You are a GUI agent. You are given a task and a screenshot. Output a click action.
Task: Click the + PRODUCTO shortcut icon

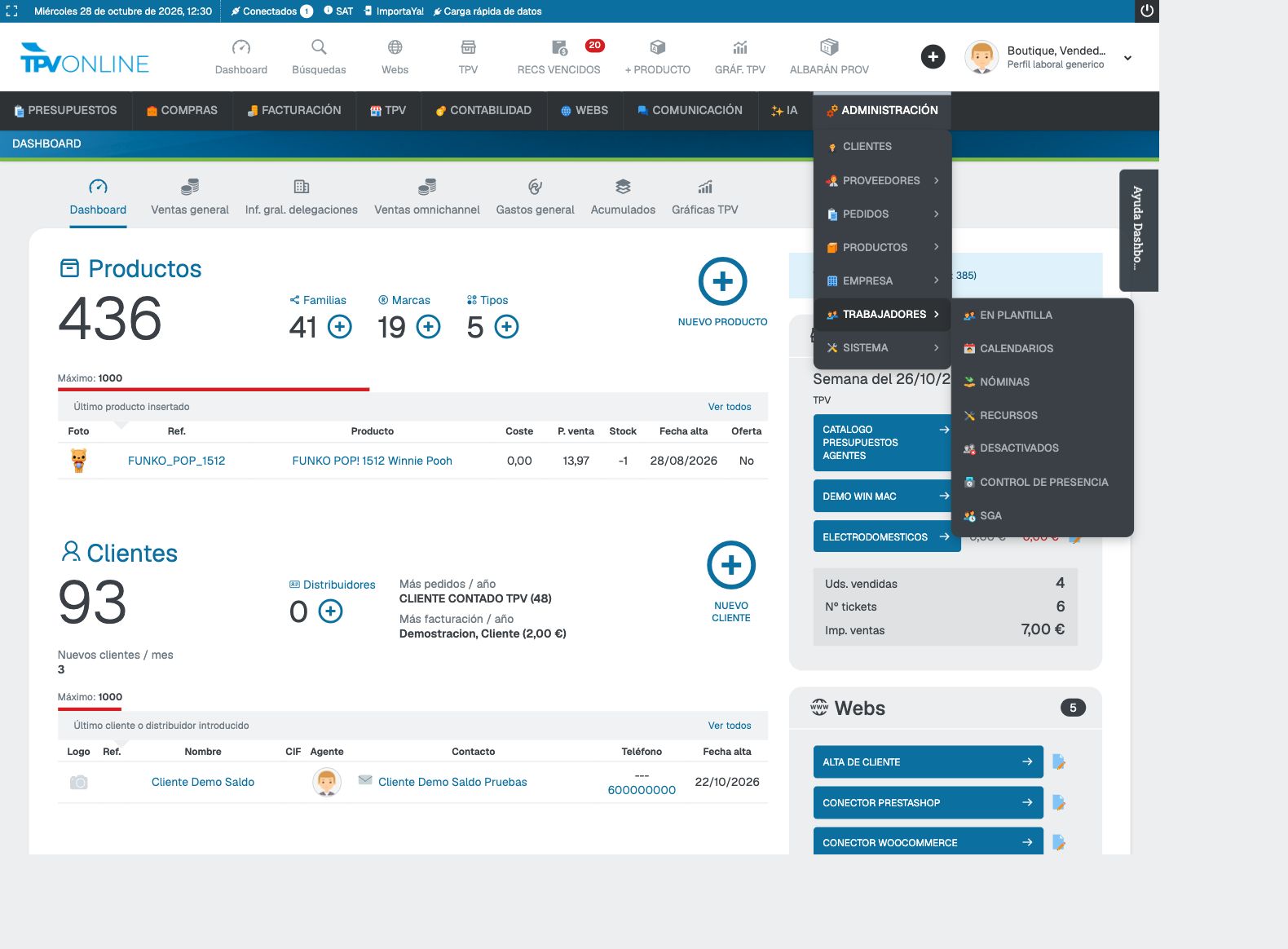point(657,47)
